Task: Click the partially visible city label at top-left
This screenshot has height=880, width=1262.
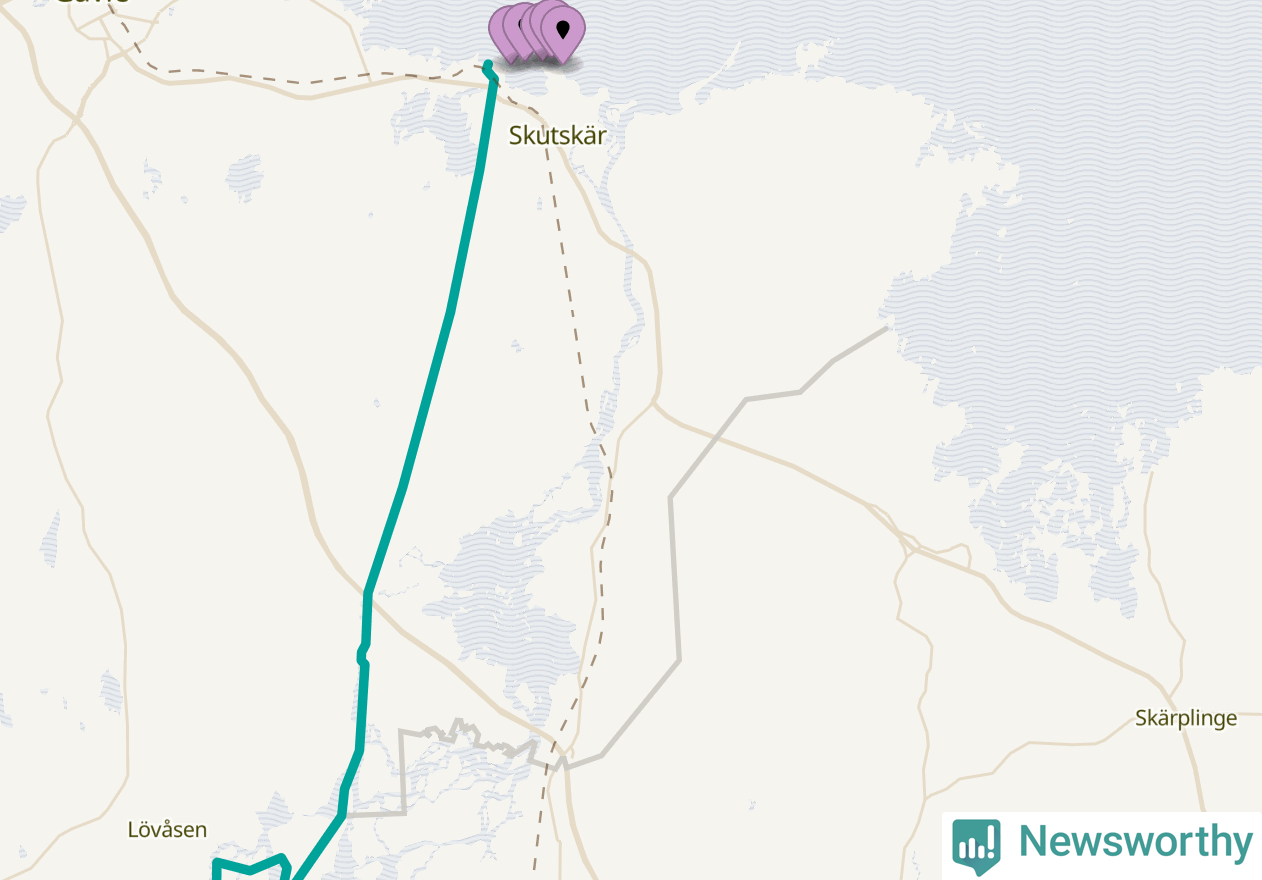Action: [91, 1]
